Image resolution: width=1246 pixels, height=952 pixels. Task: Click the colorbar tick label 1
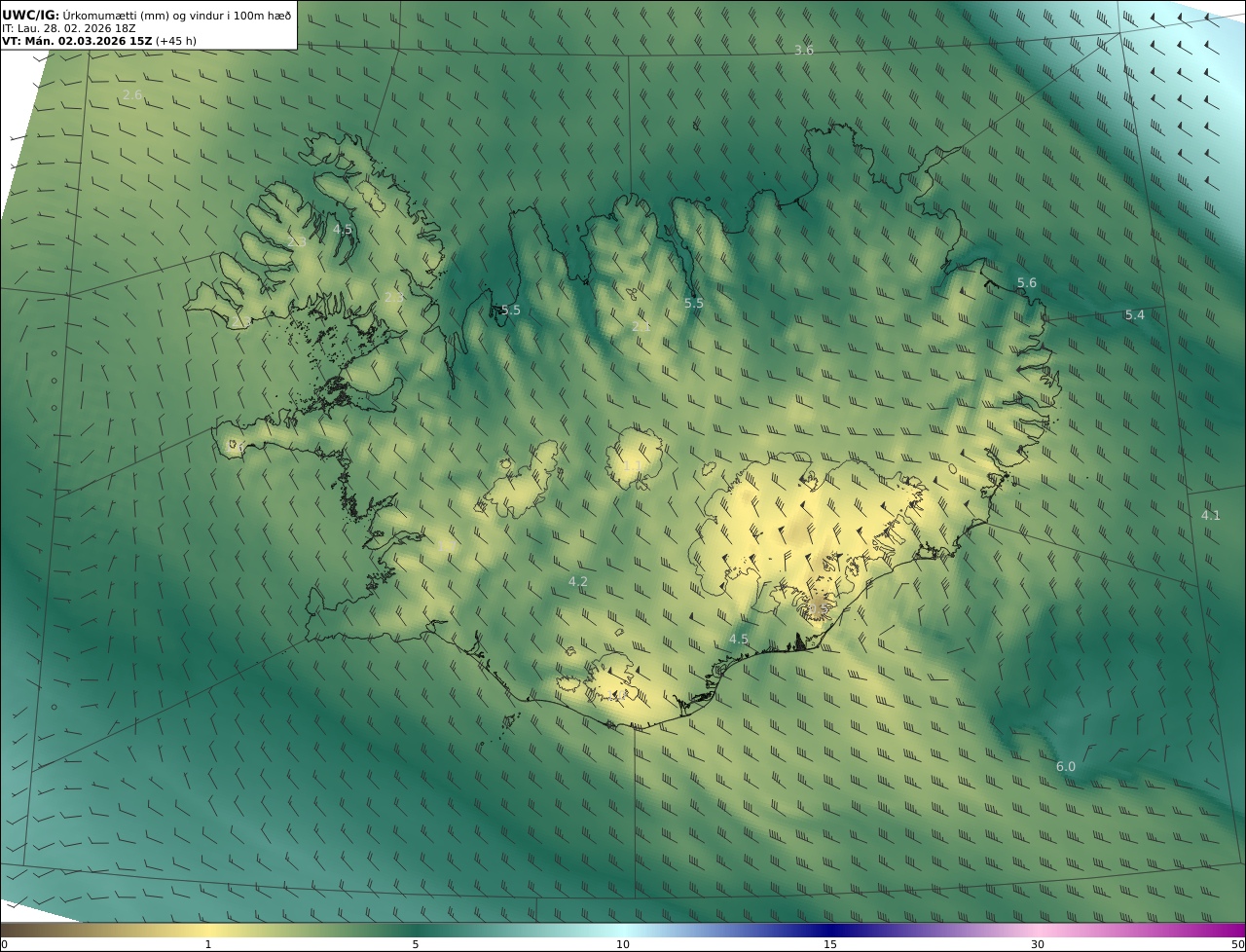click(x=208, y=944)
